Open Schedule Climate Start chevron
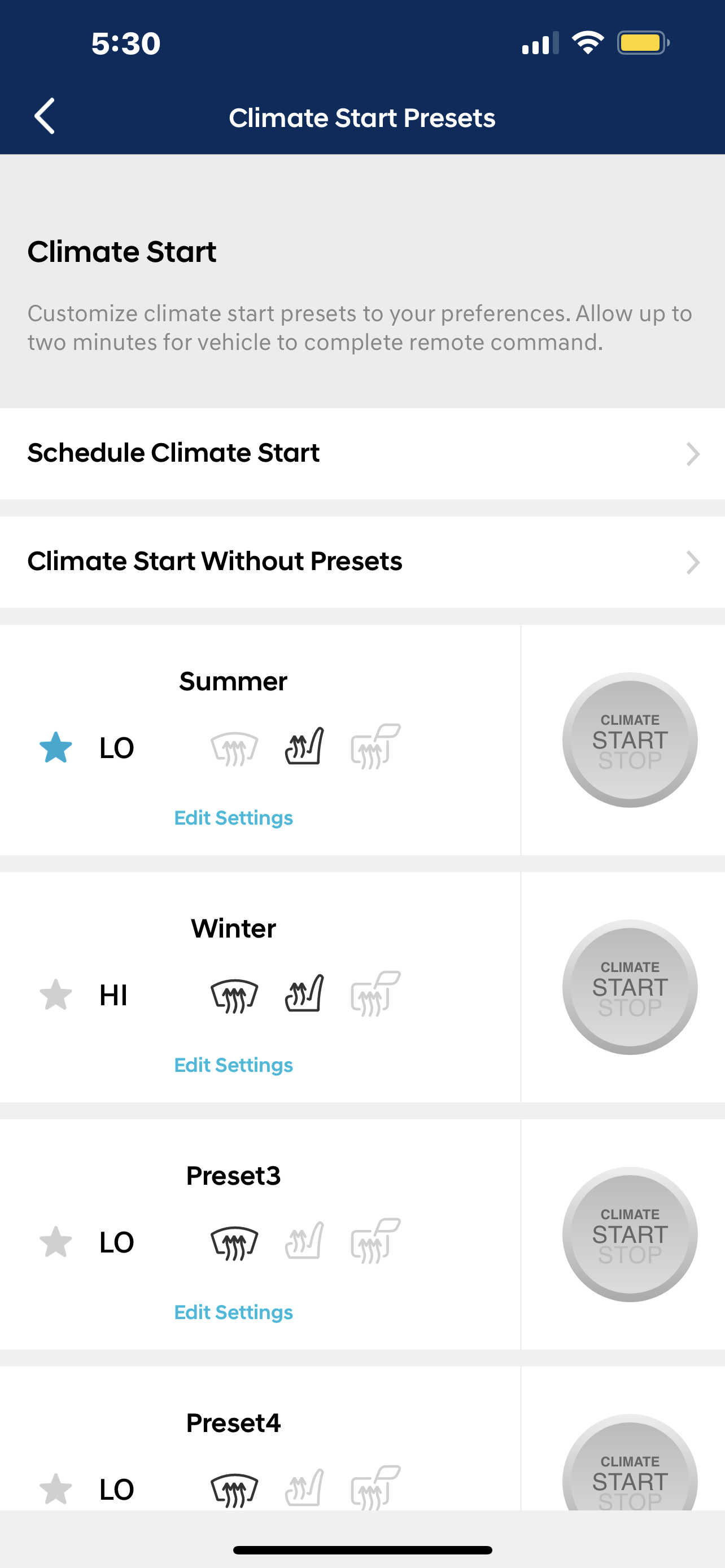Screen dimensions: 725x1568 693,454
